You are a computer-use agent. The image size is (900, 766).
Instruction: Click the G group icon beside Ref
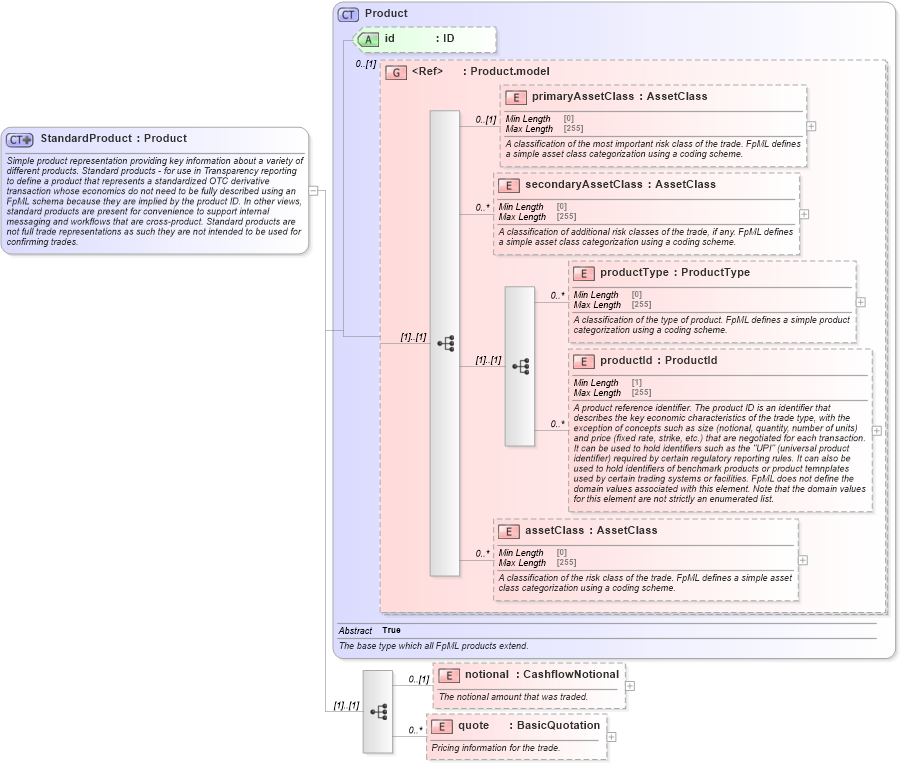tap(396, 72)
